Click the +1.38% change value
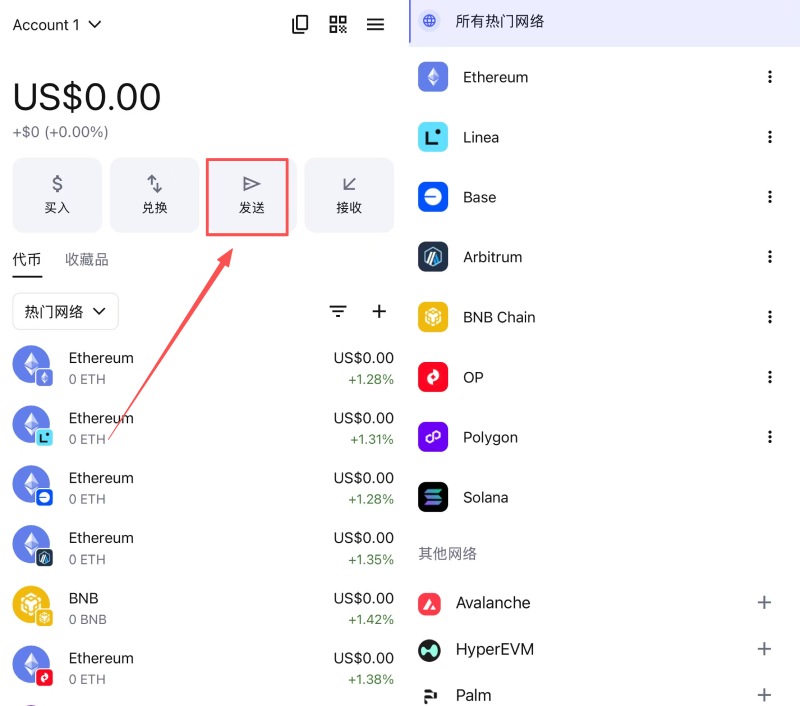Image resolution: width=800 pixels, height=706 pixels. [x=371, y=679]
